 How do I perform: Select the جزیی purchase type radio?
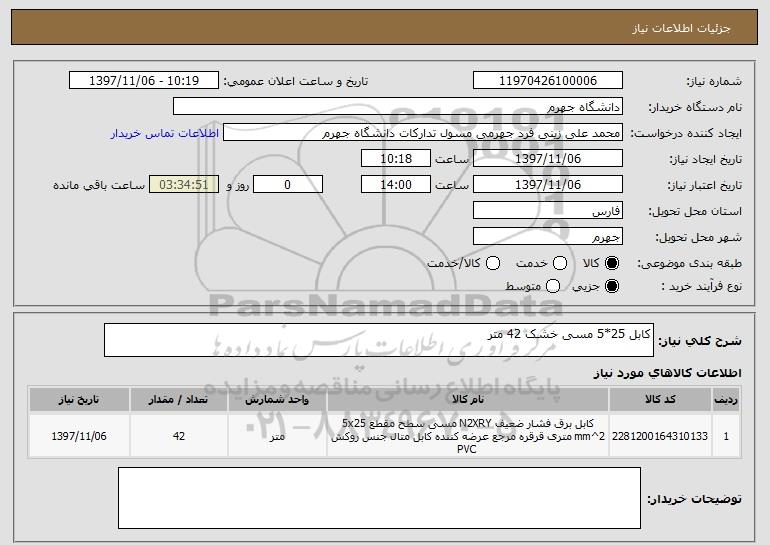612,286
